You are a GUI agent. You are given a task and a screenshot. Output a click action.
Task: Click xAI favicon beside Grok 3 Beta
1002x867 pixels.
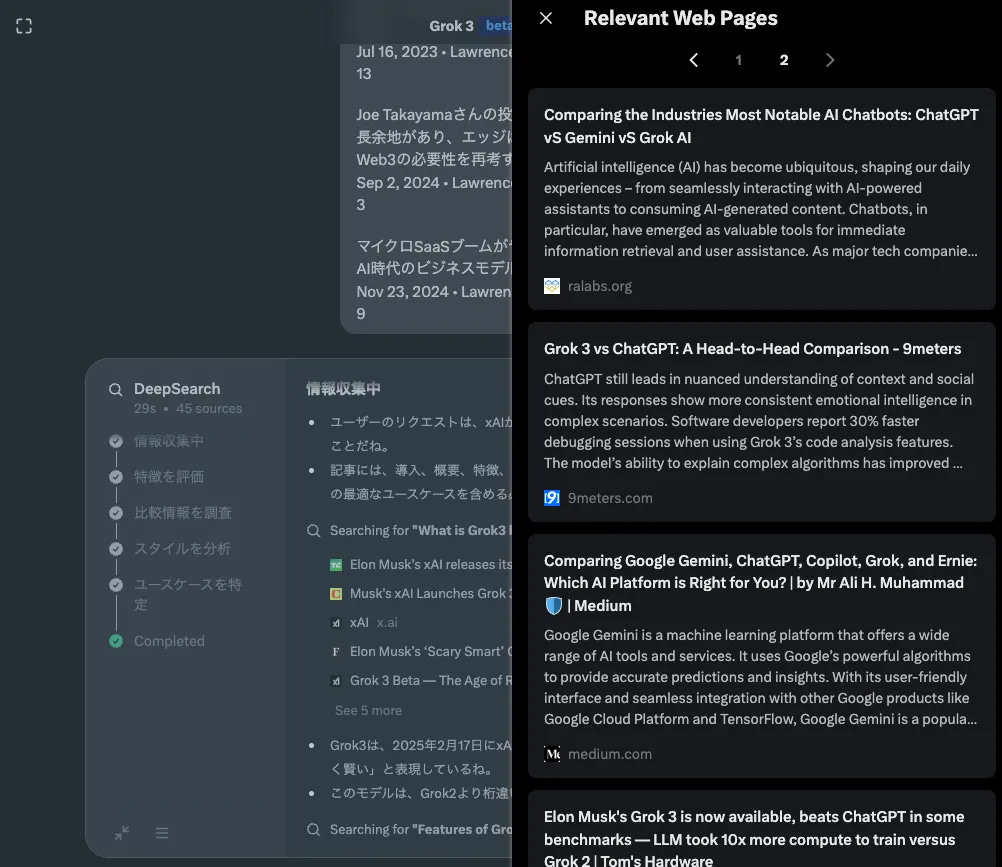pos(335,681)
